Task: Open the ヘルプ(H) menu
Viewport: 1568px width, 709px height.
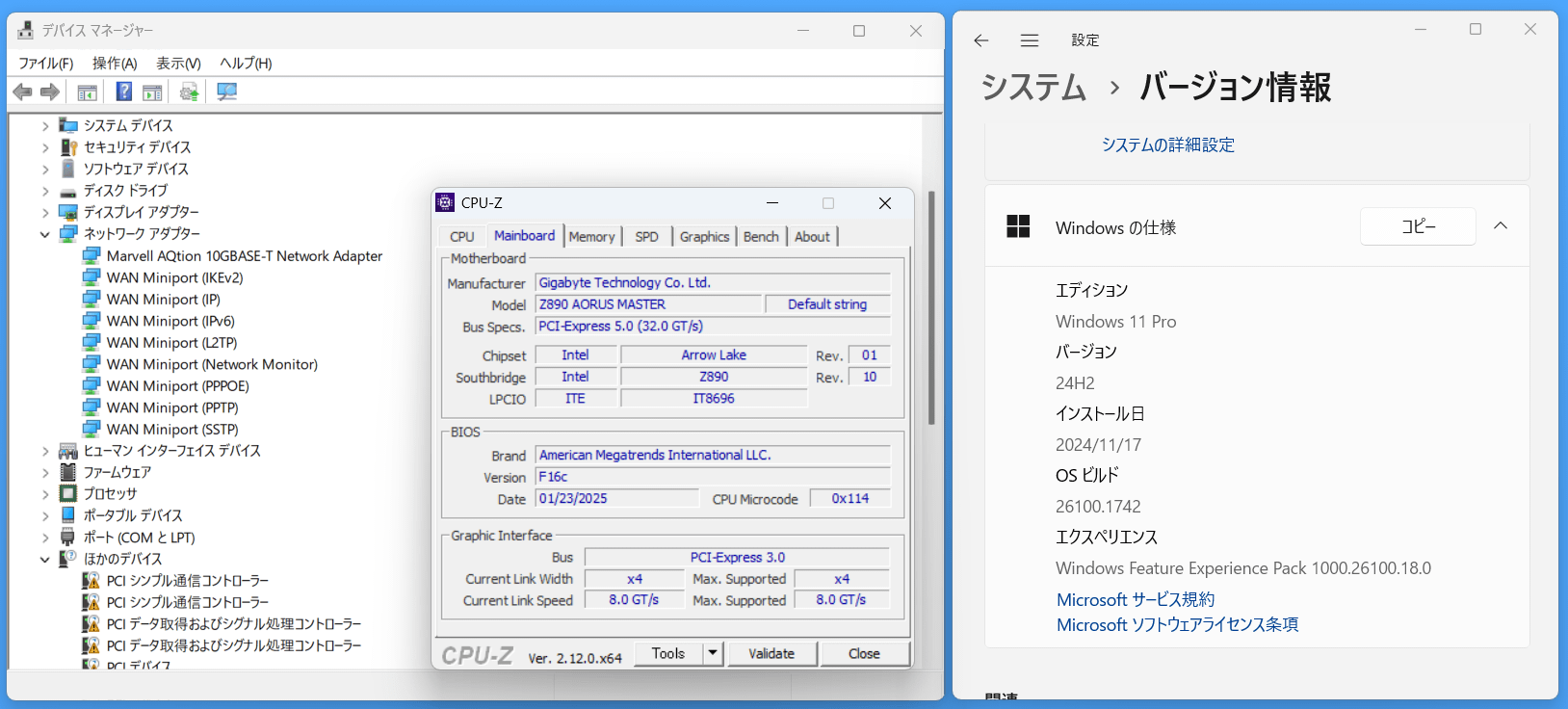Action: (246, 64)
